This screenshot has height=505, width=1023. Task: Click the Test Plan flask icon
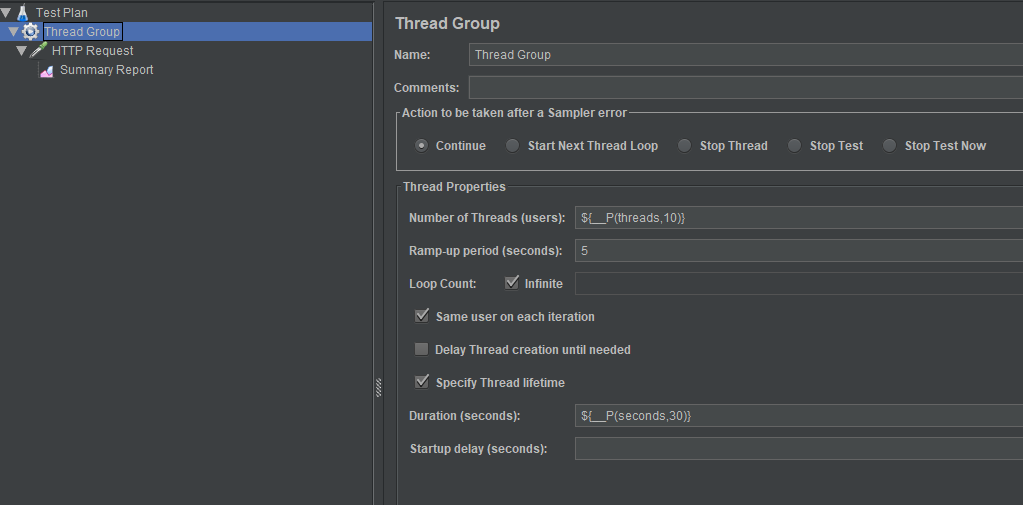pos(23,13)
